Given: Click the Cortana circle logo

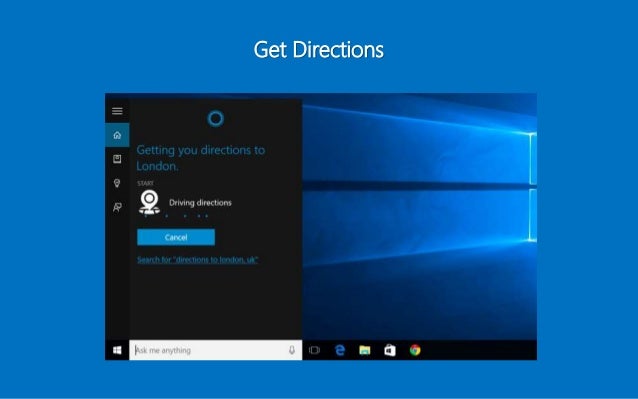Looking at the screenshot, I should [x=216, y=119].
